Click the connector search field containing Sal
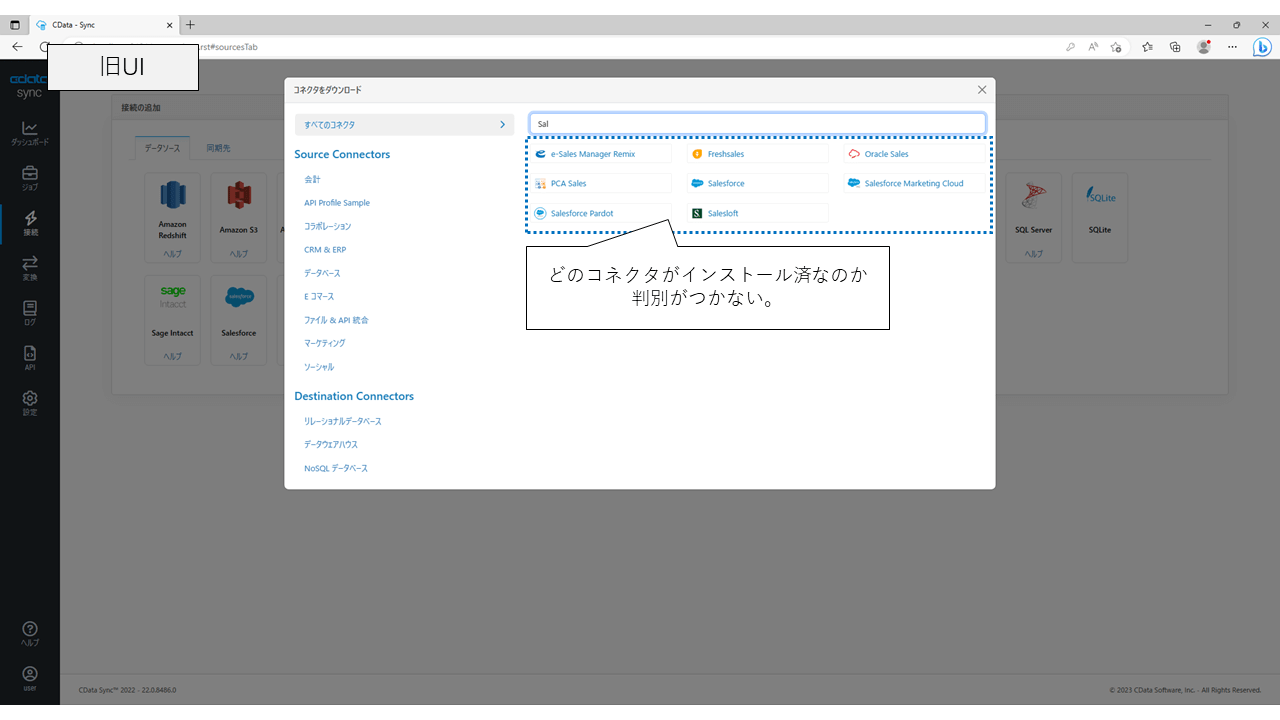Image resolution: width=1280 pixels, height=720 pixels. pos(757,124)
